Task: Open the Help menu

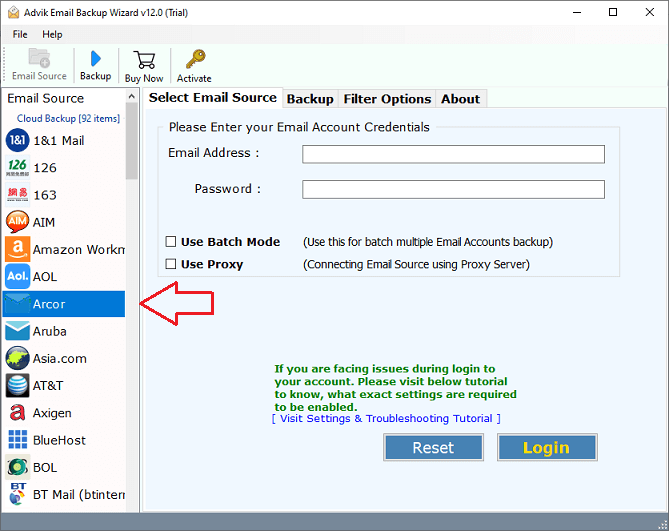Action: coord(52,34)
